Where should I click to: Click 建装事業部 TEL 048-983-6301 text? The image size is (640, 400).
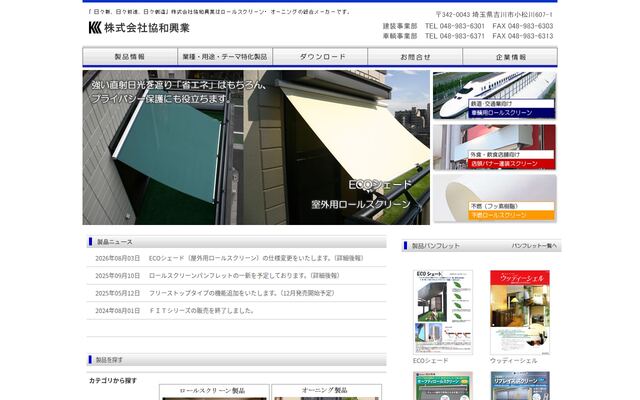pyautogui.click(x=433, y=26)
